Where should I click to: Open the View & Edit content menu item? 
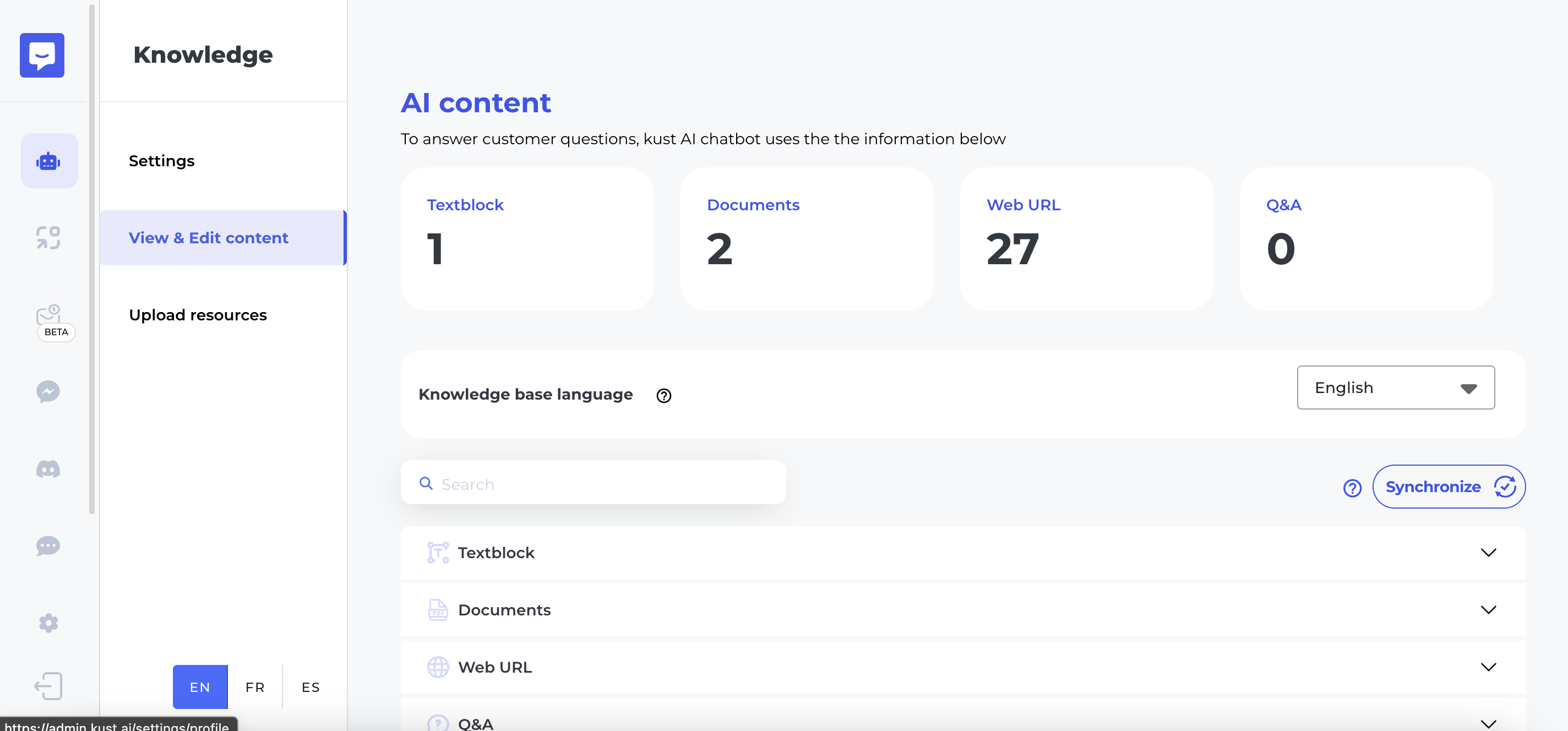(x=209, y=238)
